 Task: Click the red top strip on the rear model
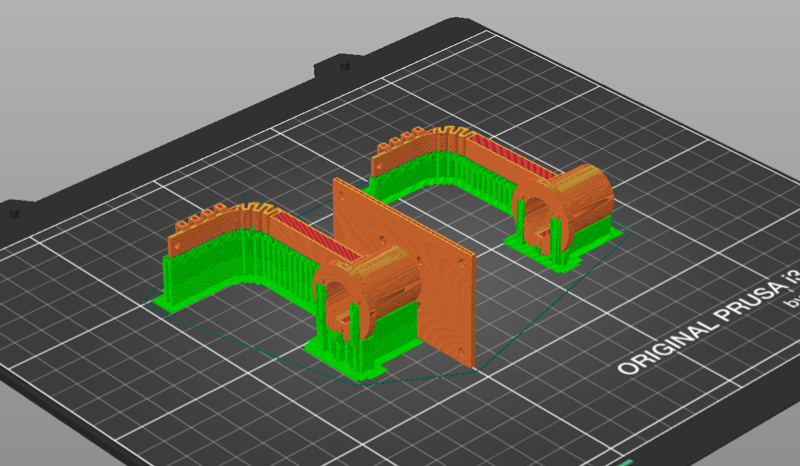513,156
